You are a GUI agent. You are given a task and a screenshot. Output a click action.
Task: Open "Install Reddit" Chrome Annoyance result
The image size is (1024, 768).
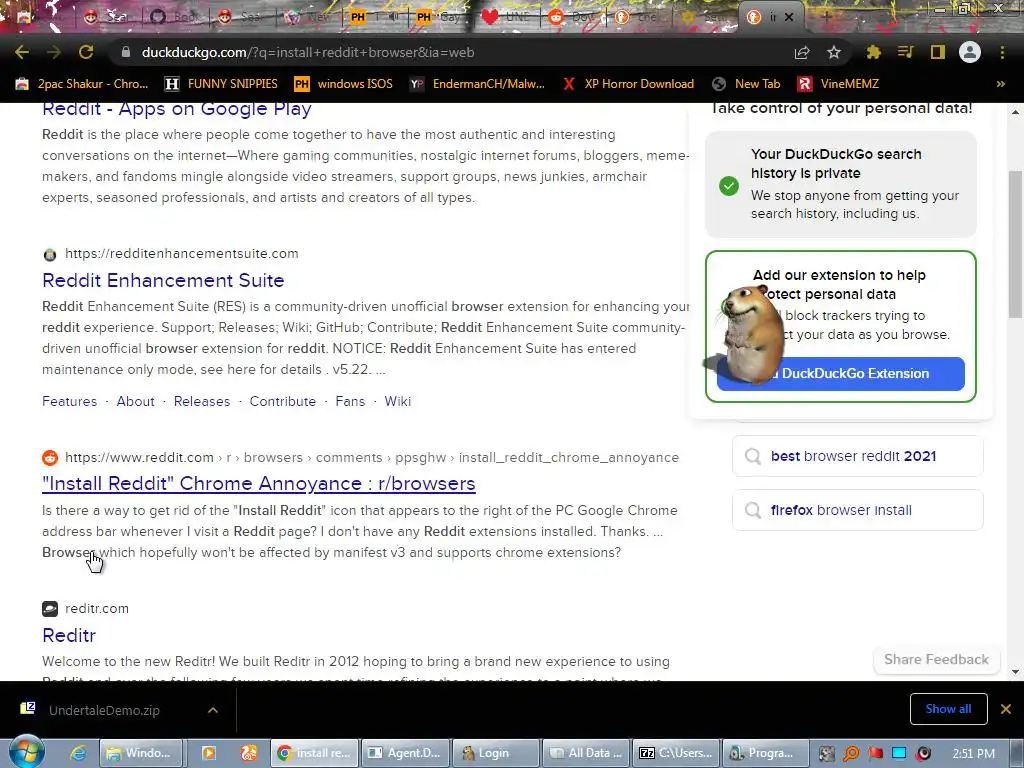pyautogui.click(x=259, y=483)
